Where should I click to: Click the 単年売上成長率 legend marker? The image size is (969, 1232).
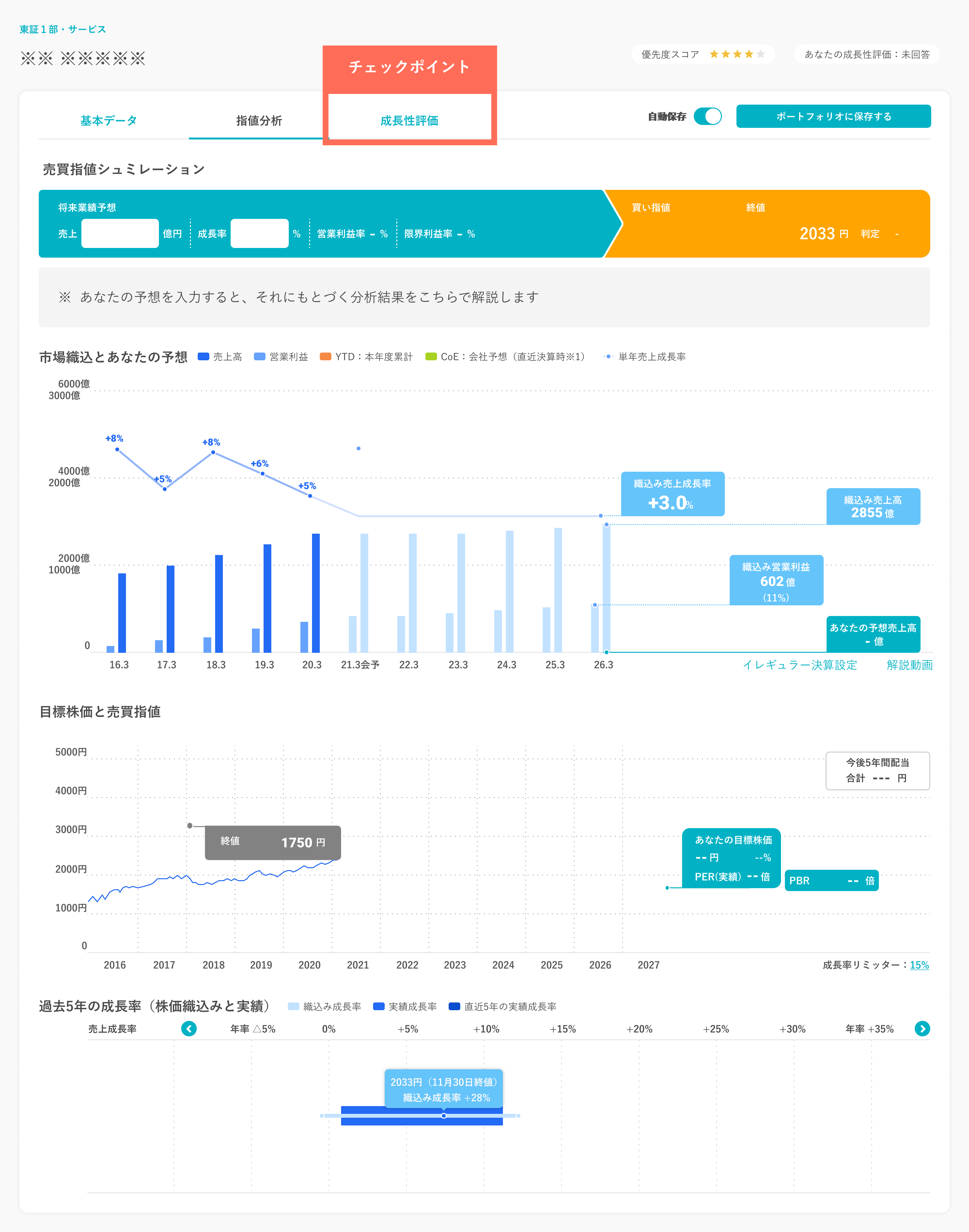point(608,357)
